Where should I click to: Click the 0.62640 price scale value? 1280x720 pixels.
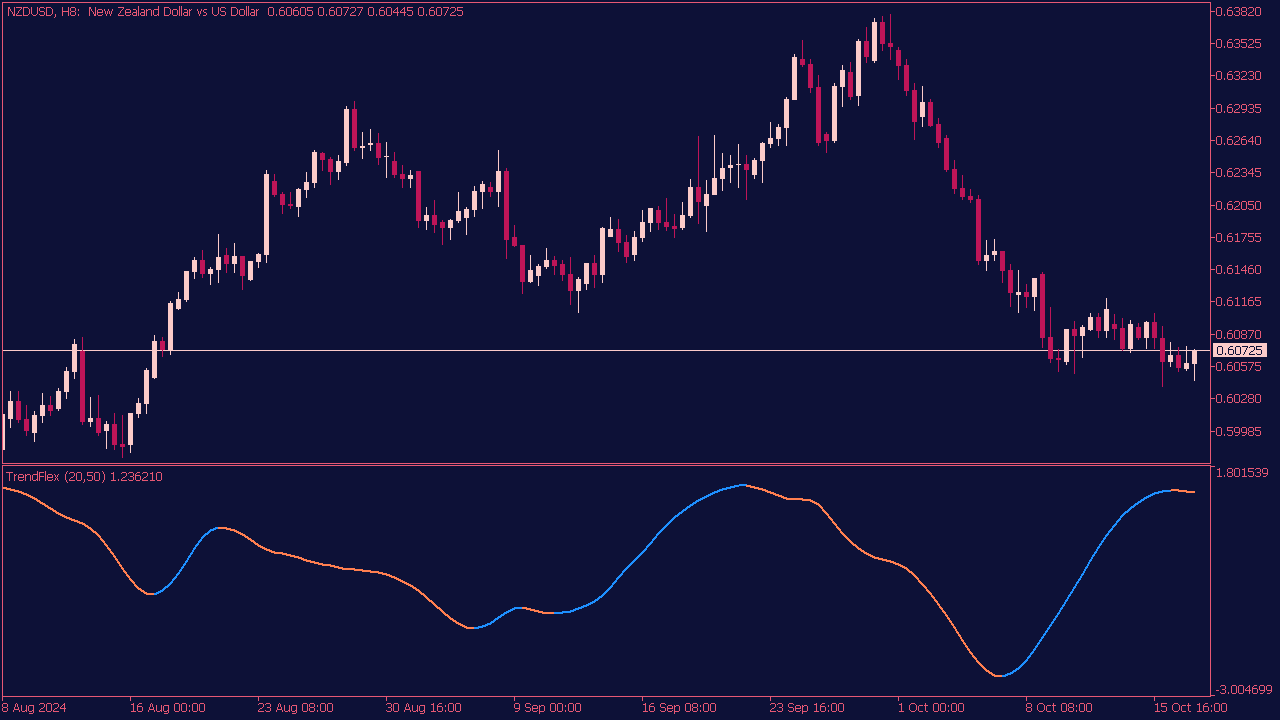1239,141
